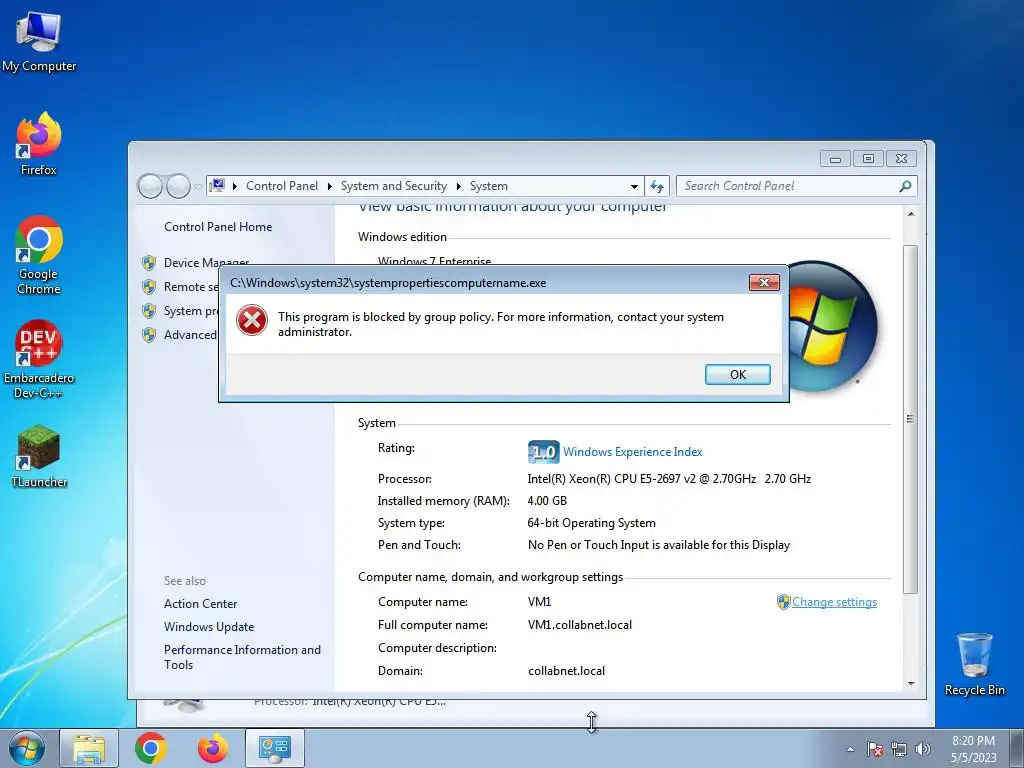Image resolution: width=1024 pixels, height=768 pixels.
Task: Click the Control Panel breadcrumb
Action: click(x=281, y=186)
